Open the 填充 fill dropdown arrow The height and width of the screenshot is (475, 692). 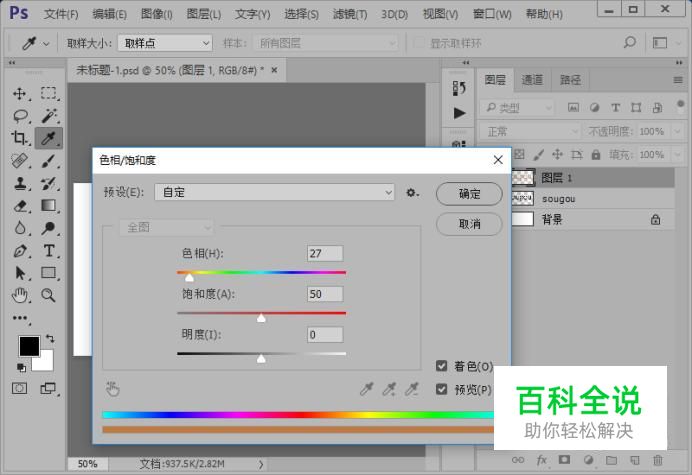(677, 155)
